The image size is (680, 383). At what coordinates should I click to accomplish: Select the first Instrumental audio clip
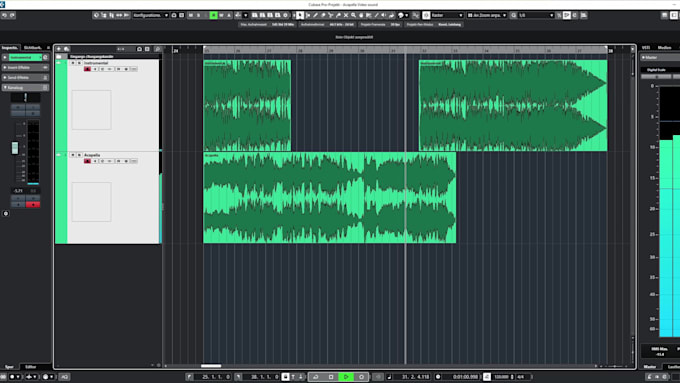click(x=247, y=105)
